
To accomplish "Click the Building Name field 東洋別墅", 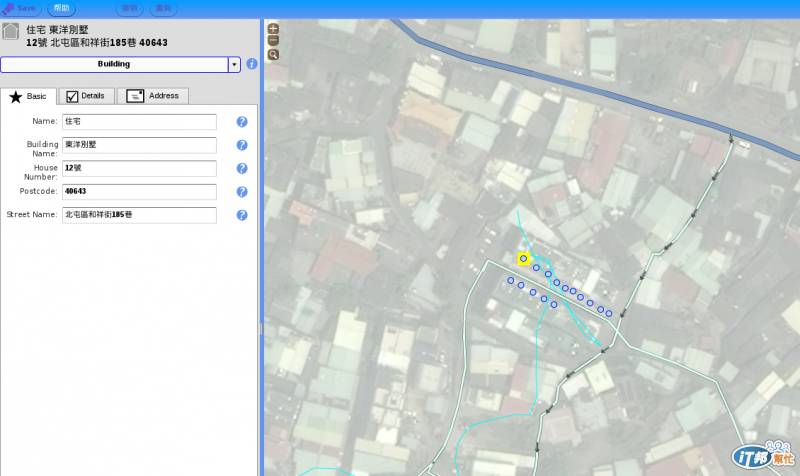I will (x=139, y=145).
